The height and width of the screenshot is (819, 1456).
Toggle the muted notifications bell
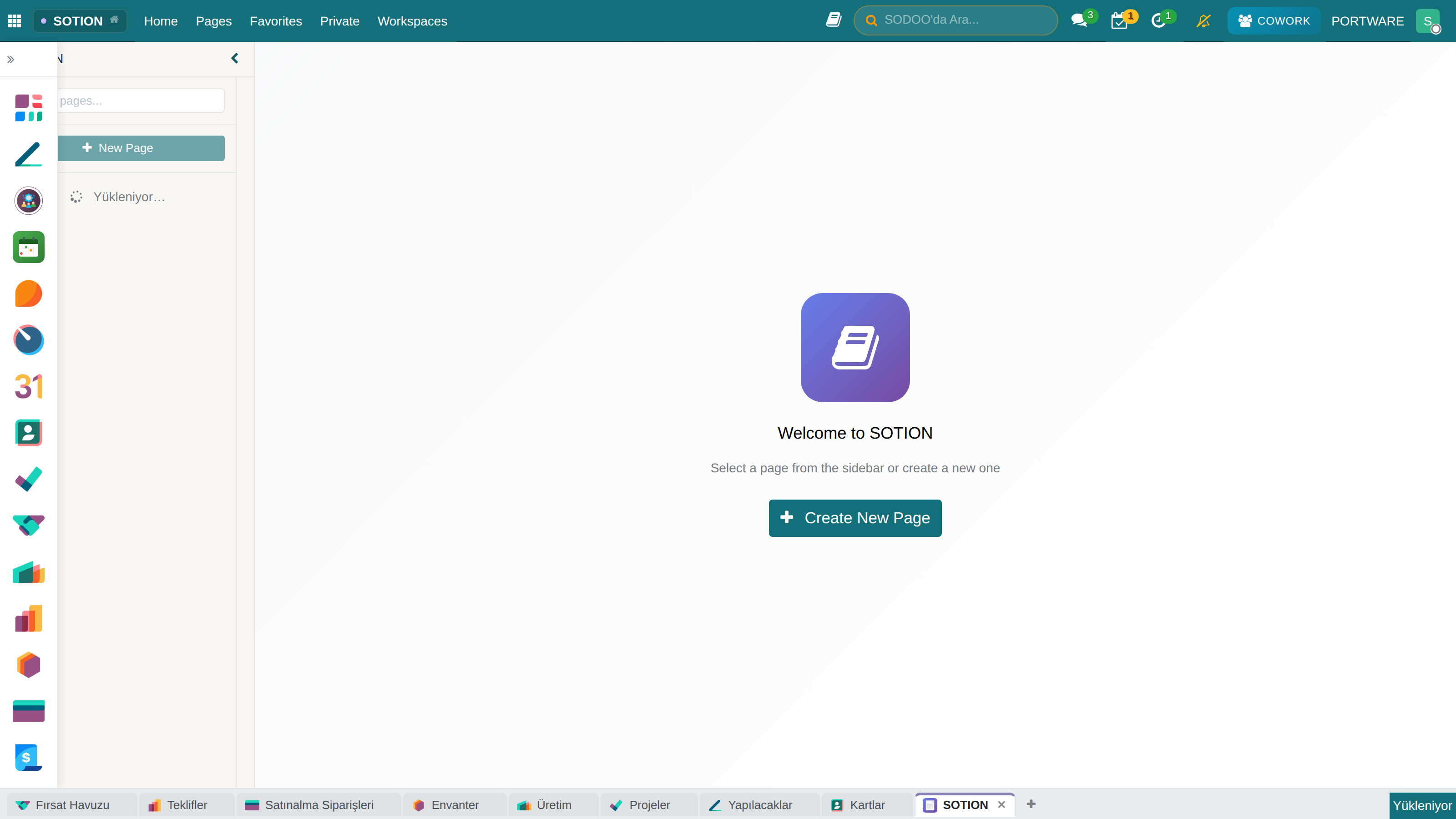(1203, 21)
